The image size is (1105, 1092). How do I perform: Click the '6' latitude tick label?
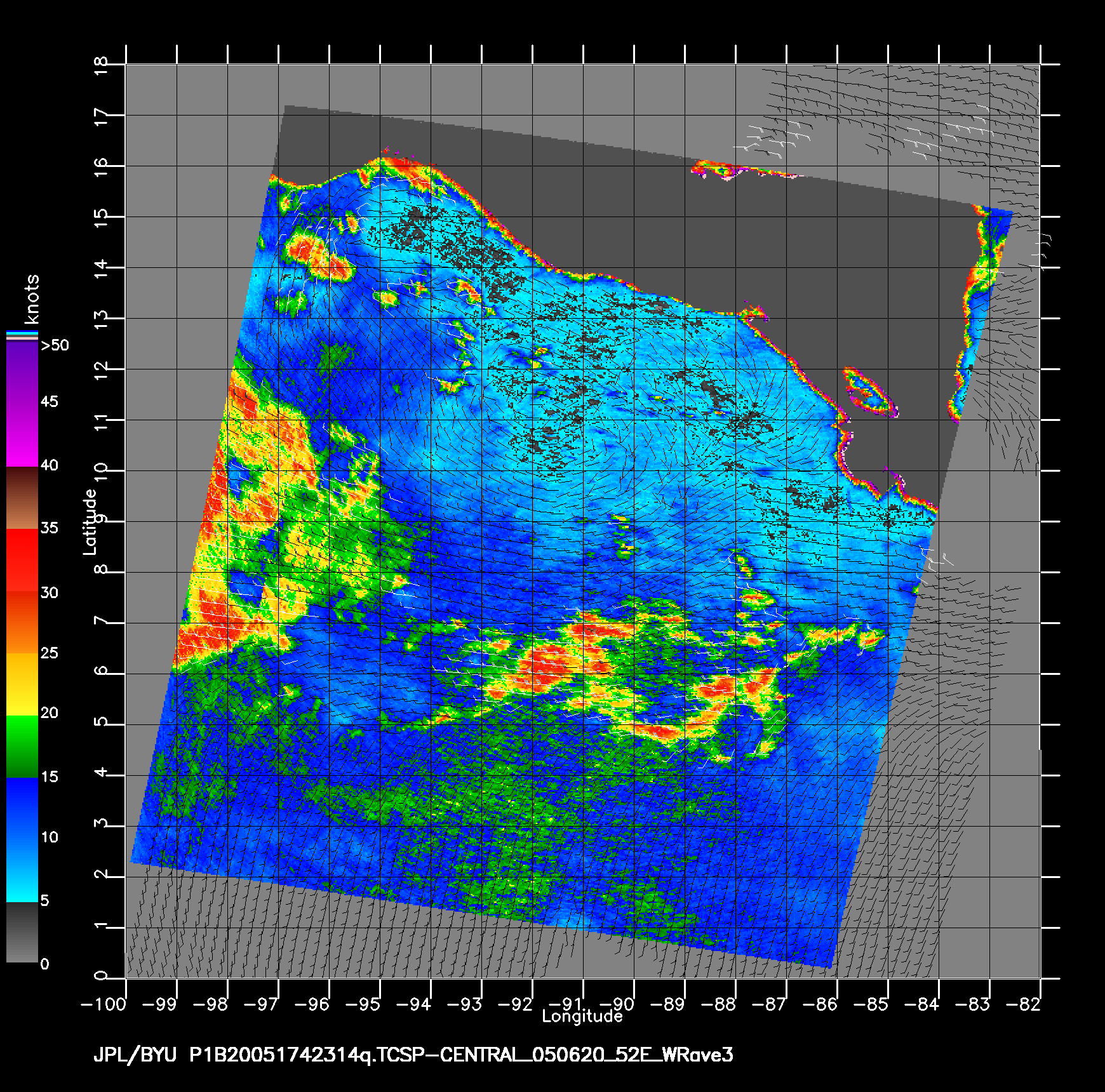click(102, 670)
